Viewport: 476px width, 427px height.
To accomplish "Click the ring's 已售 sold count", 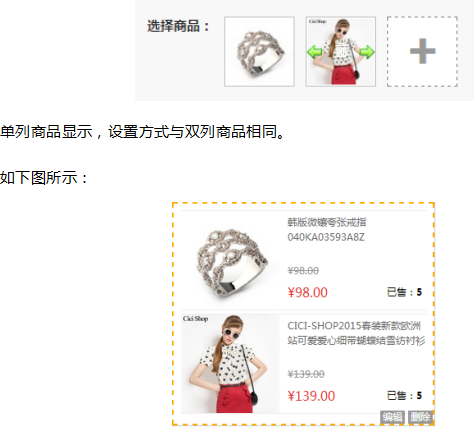I will 404,292.
